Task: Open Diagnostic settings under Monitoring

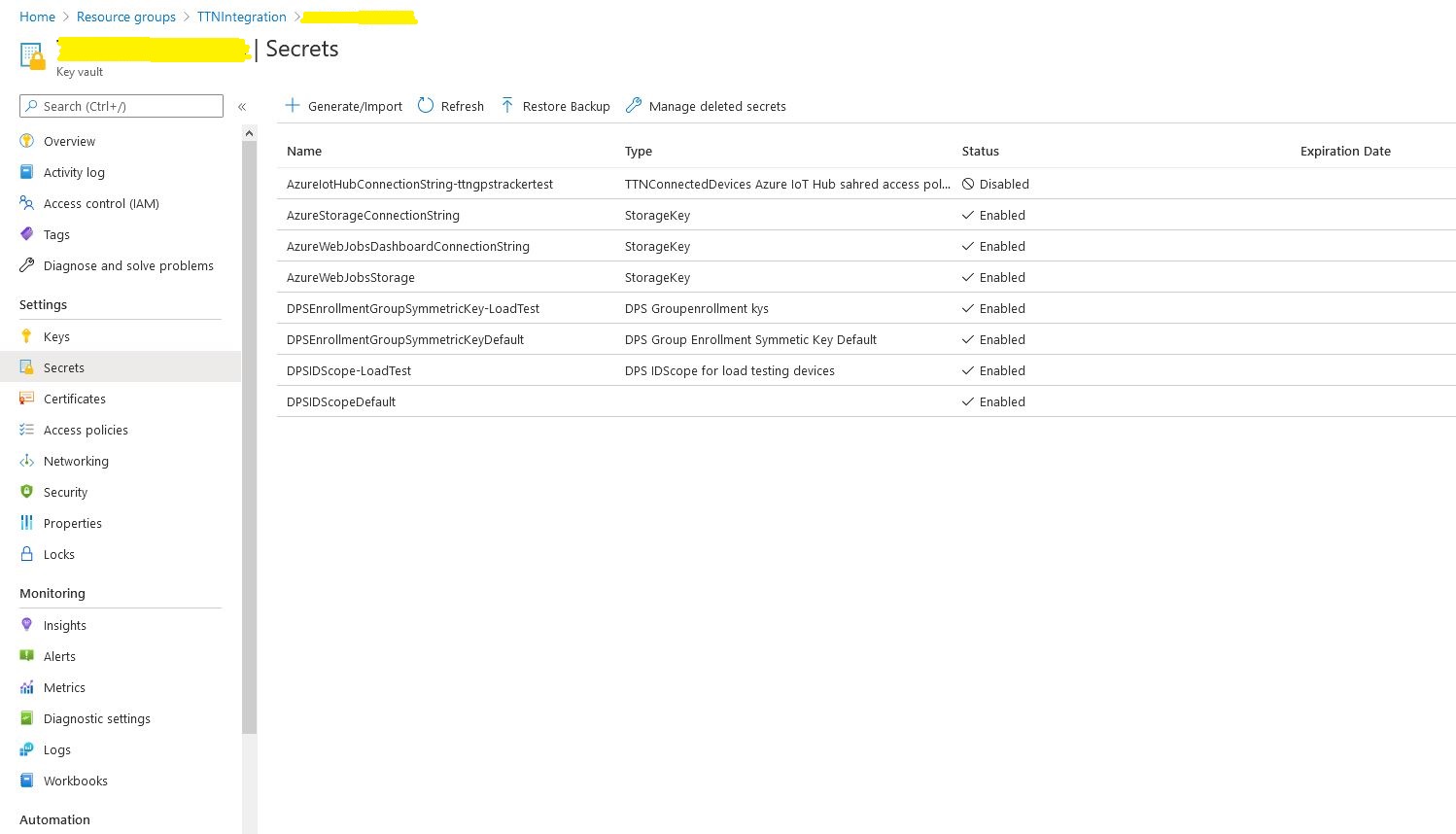Action: (97, 718)
